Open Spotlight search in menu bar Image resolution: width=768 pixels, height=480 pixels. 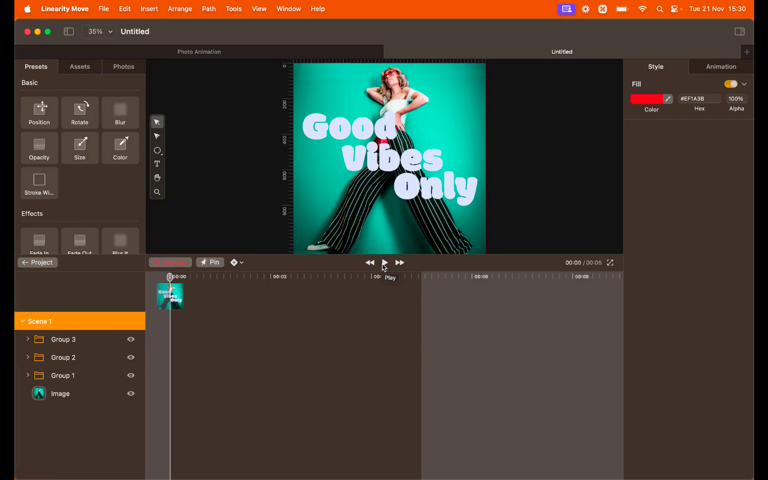660,9
